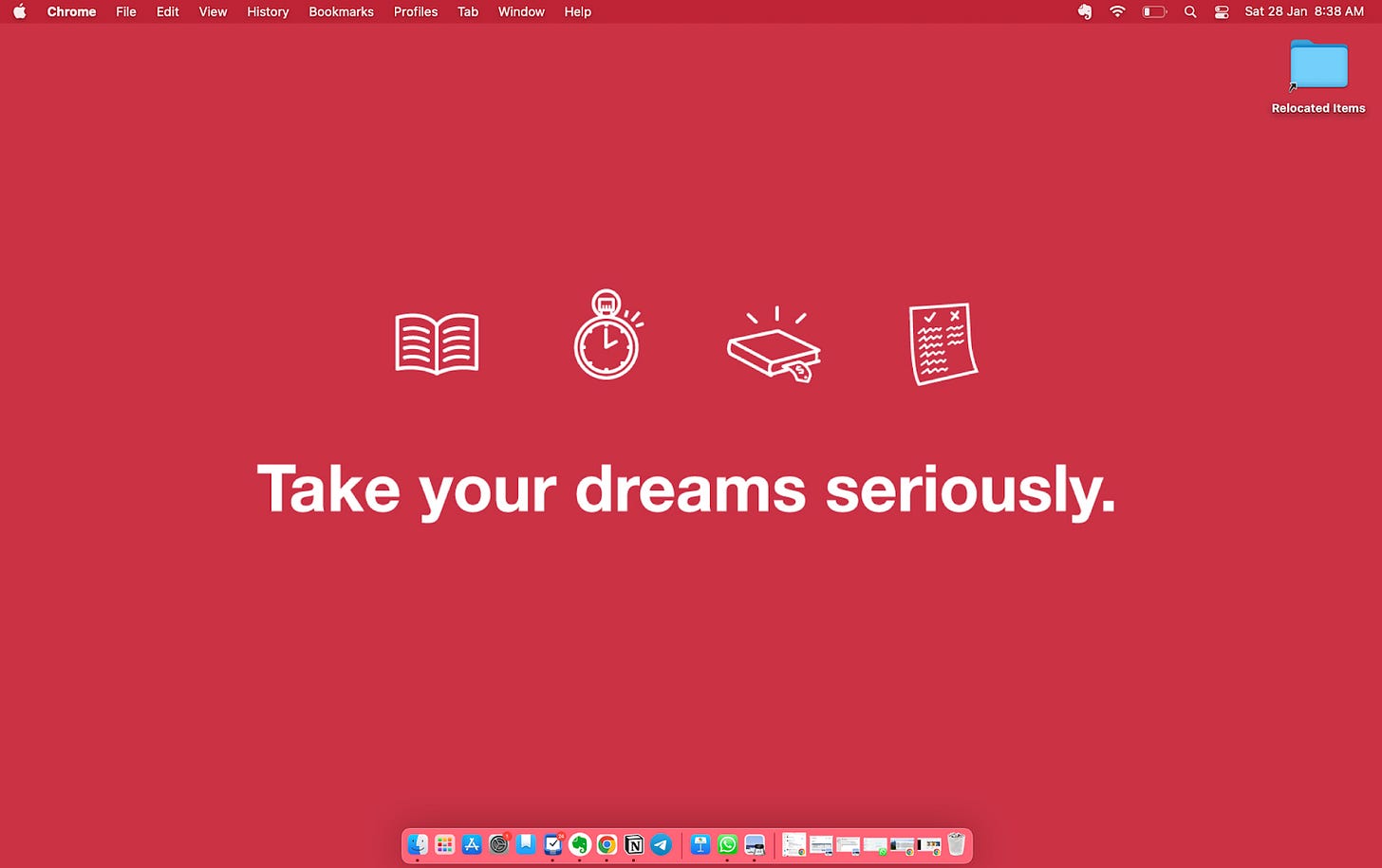This screenshot has height=868, width=1382.
Task: Launch Evernote from the dock
Action: (x=580, y=844)
